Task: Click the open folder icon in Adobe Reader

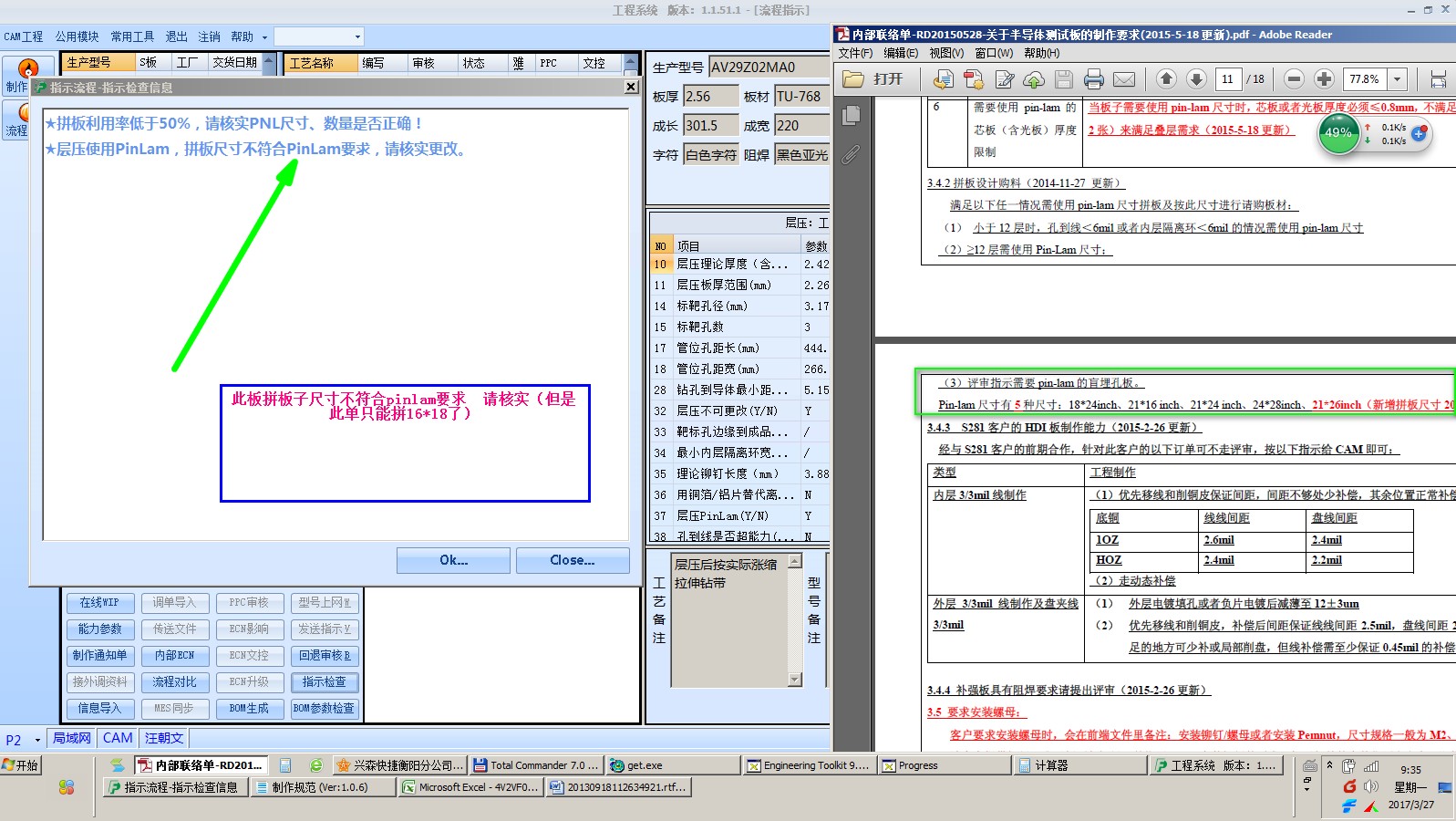Action: tap(853, 79)
